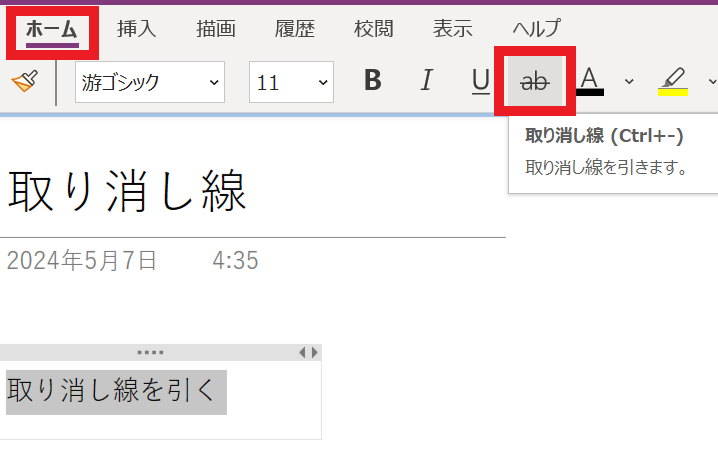Image resolution: width=718 pixels, height=463 pixels.
Task: Expand the font color dropdown arrow
Action: (629, 82)
